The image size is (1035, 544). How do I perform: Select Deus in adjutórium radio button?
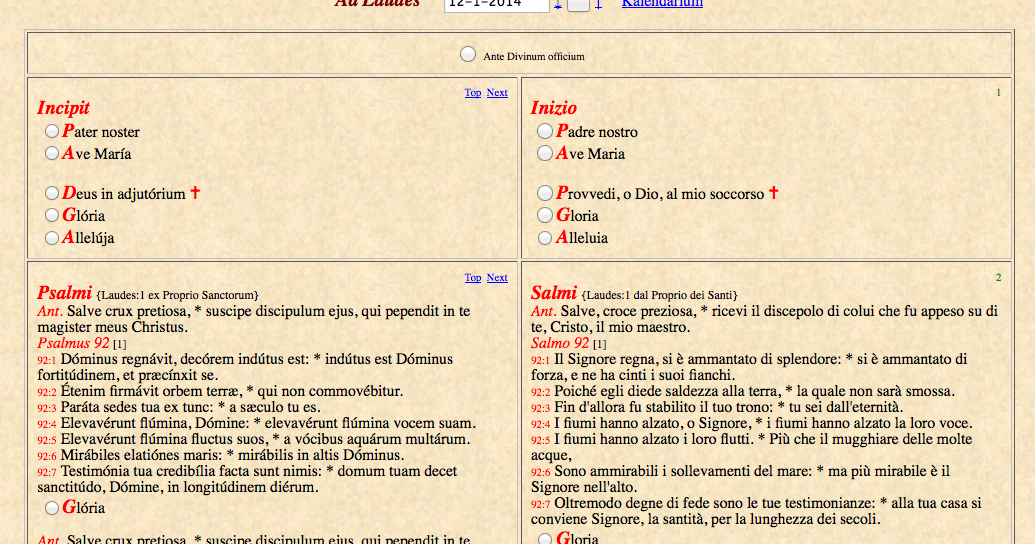52,193
